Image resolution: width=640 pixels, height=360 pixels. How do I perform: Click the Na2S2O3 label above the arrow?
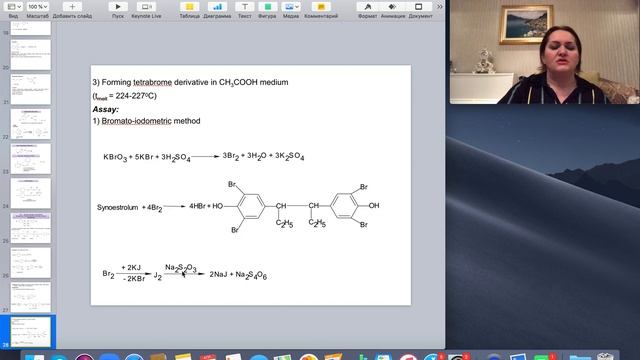click(180, 268)
